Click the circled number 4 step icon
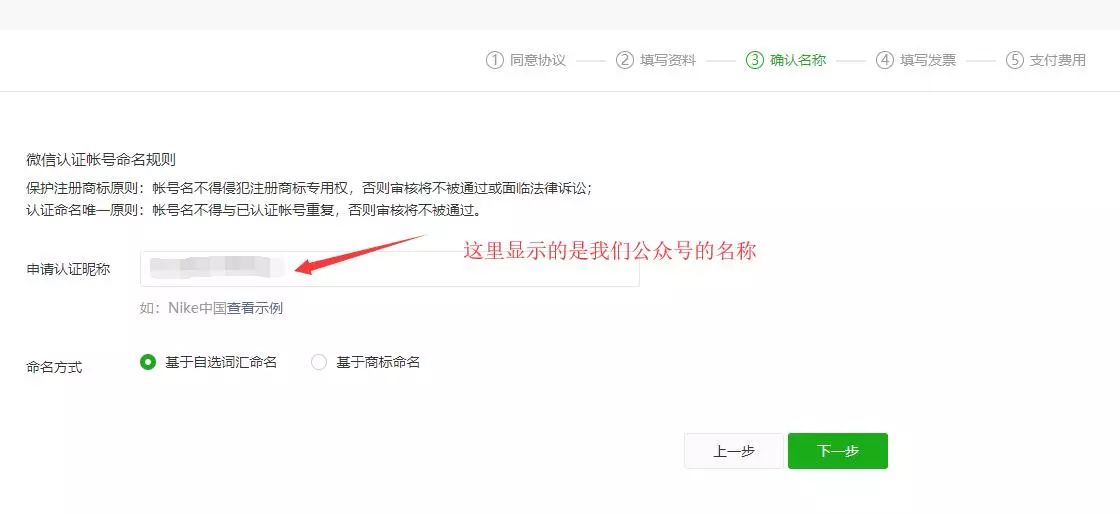The height and width of the screenshot is (514, 1120). point(884,61)
